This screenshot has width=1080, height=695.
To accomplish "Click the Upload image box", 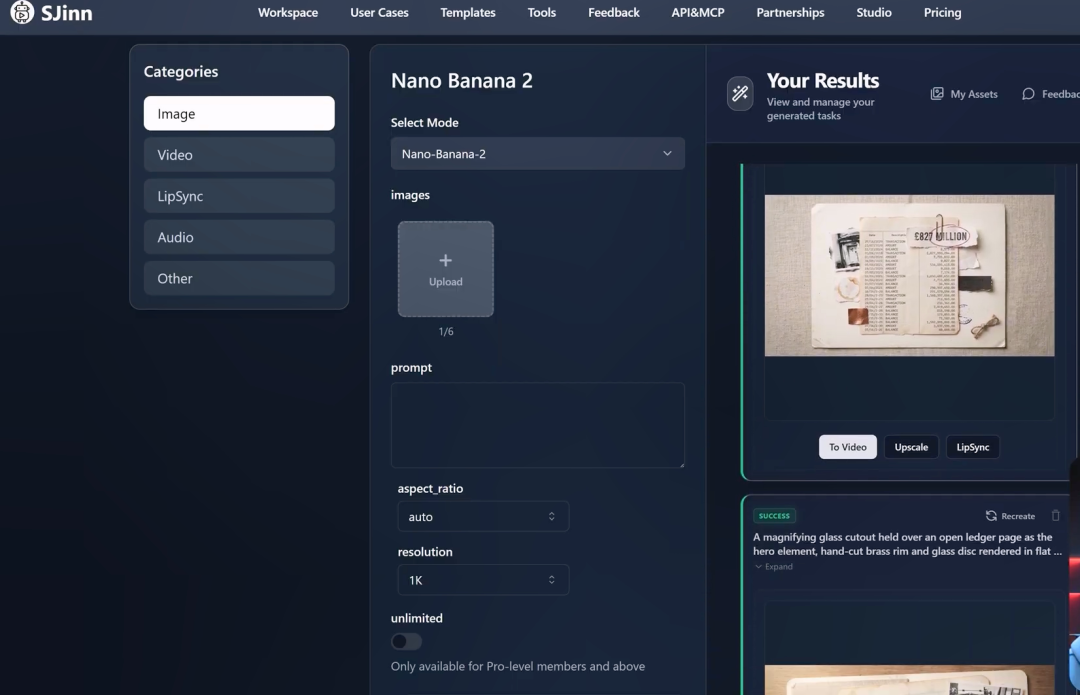I will (446, 269).
